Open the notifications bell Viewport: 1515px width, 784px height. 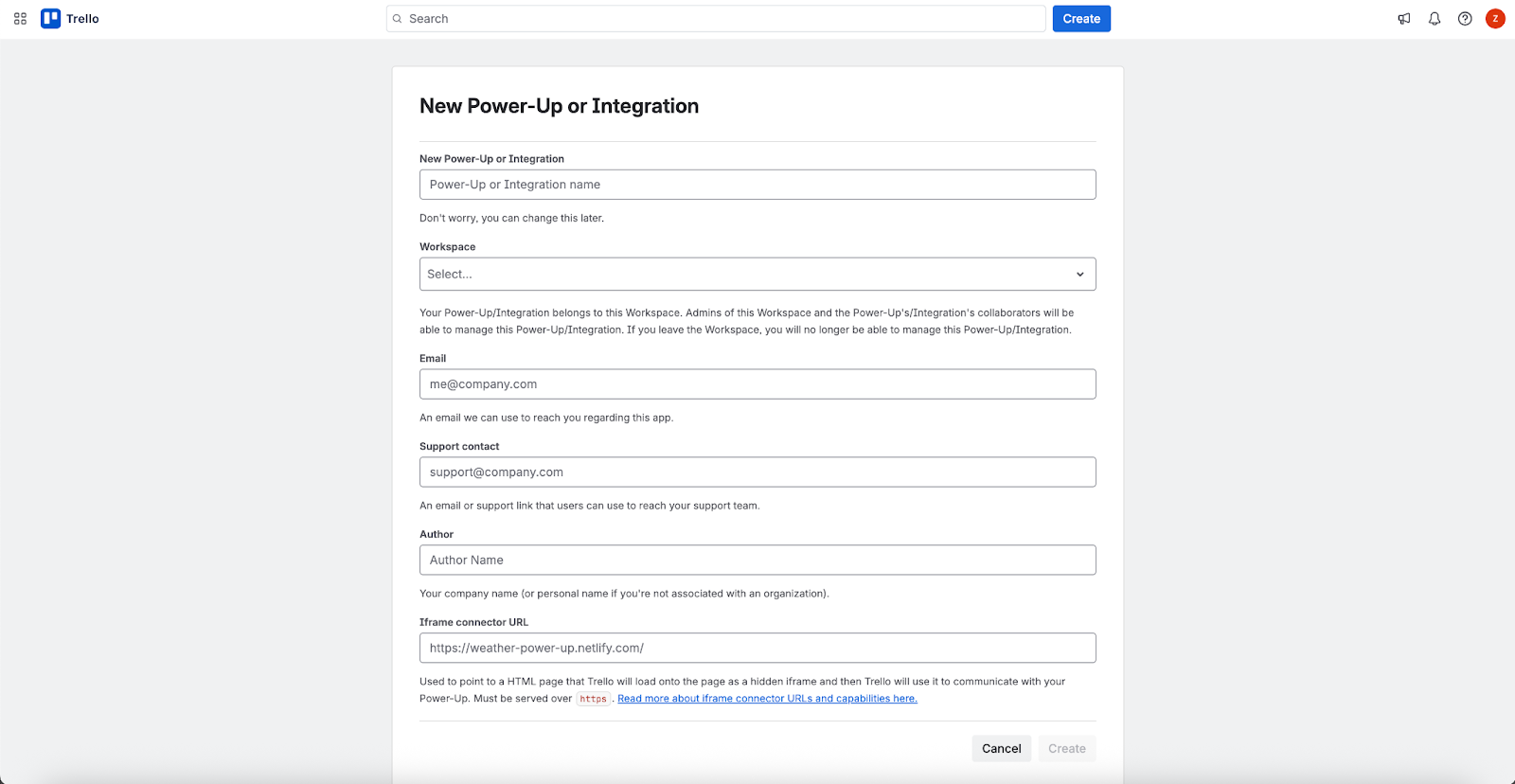(1435, 19)
